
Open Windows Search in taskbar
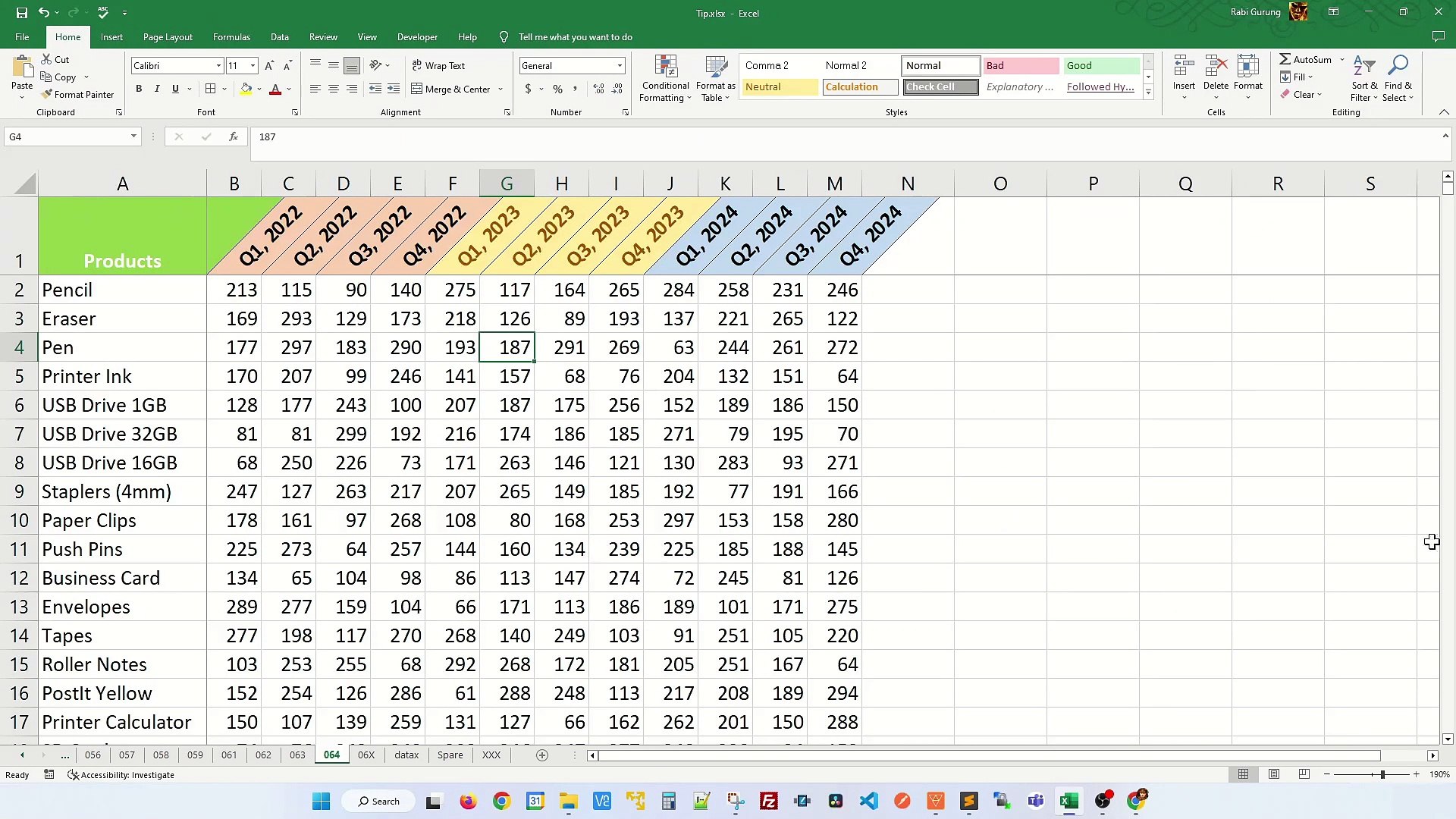coord(378,802)
